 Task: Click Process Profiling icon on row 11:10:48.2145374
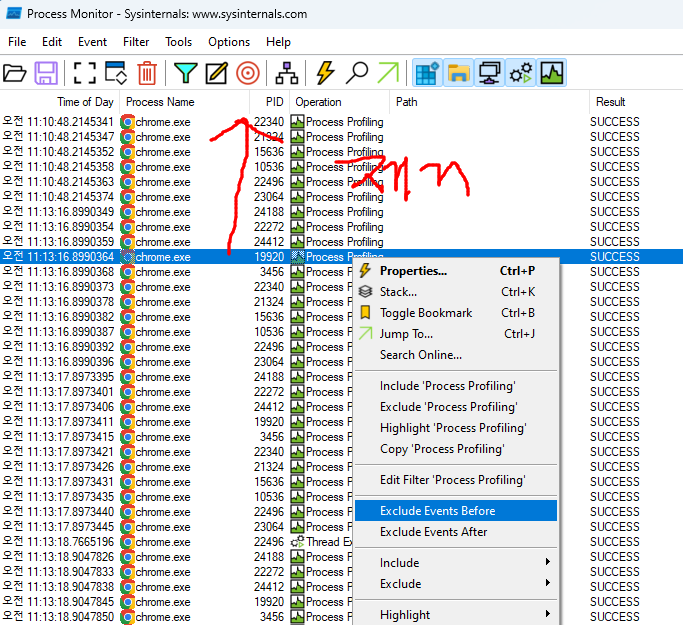pyautogui.click(x=298, y=197)
